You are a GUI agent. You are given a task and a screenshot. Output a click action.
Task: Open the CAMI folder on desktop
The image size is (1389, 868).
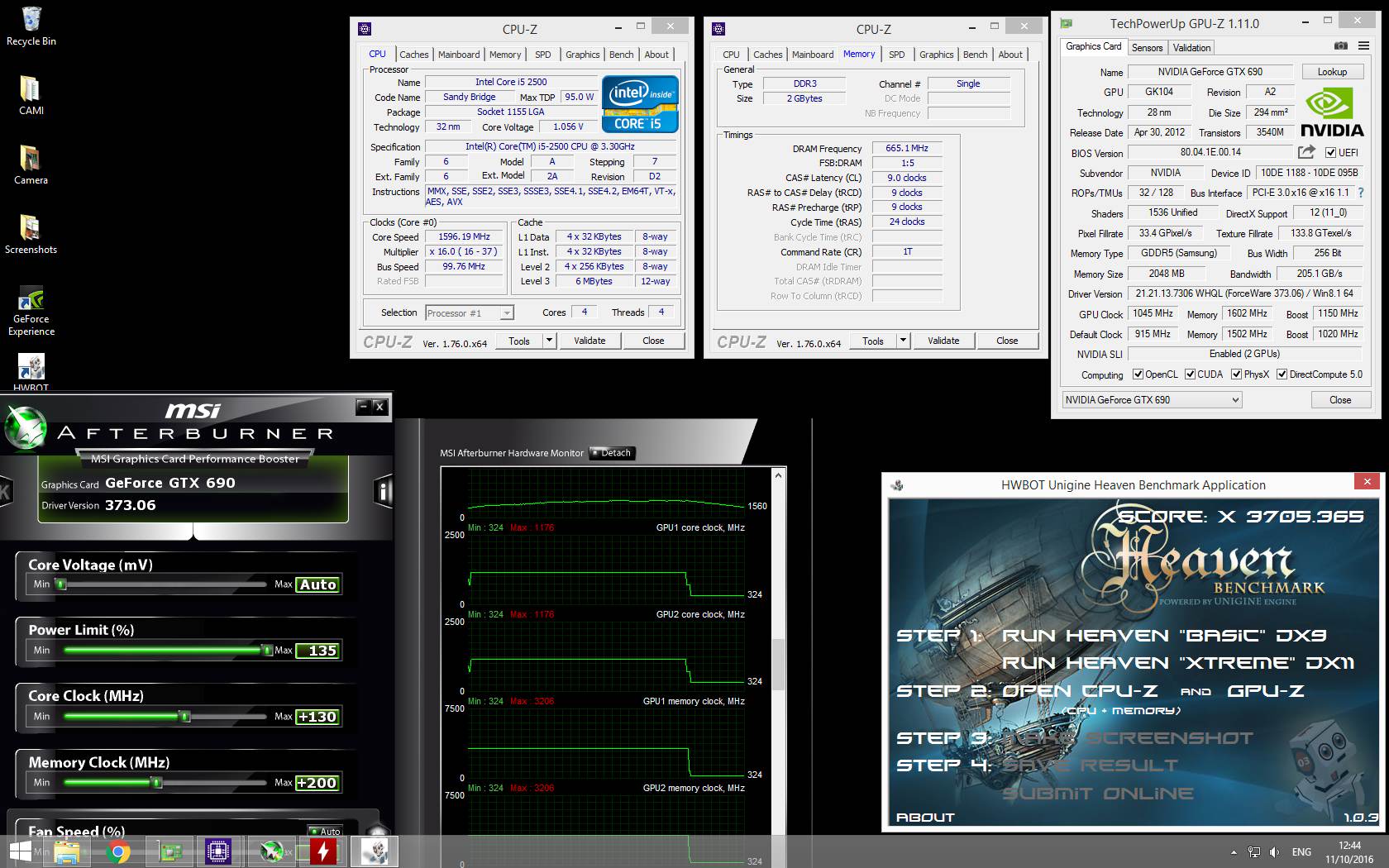pyautogui.click(x=31, y=96)
